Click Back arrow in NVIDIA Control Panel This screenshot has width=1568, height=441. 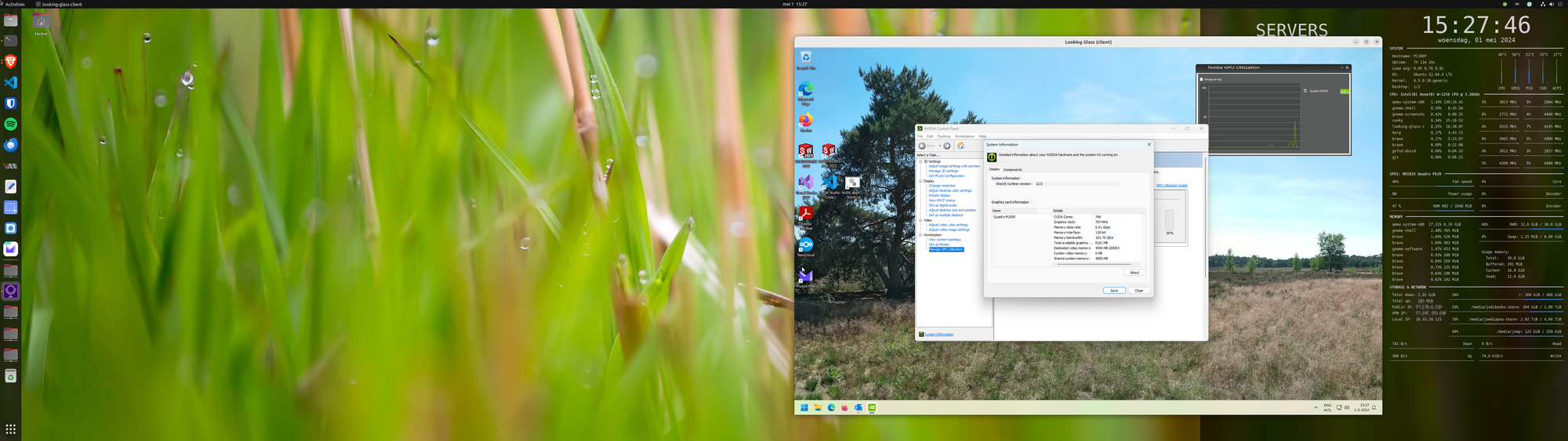point(922,146)
